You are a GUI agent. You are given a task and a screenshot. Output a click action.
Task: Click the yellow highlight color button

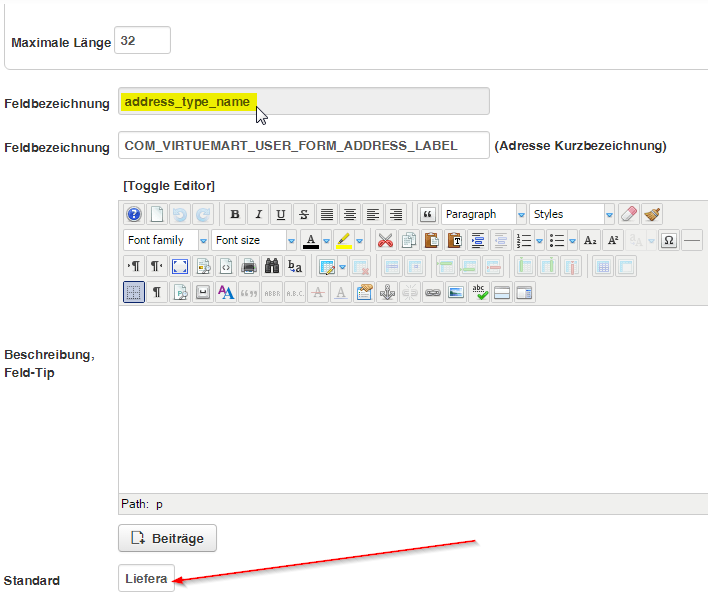point(343,240)
